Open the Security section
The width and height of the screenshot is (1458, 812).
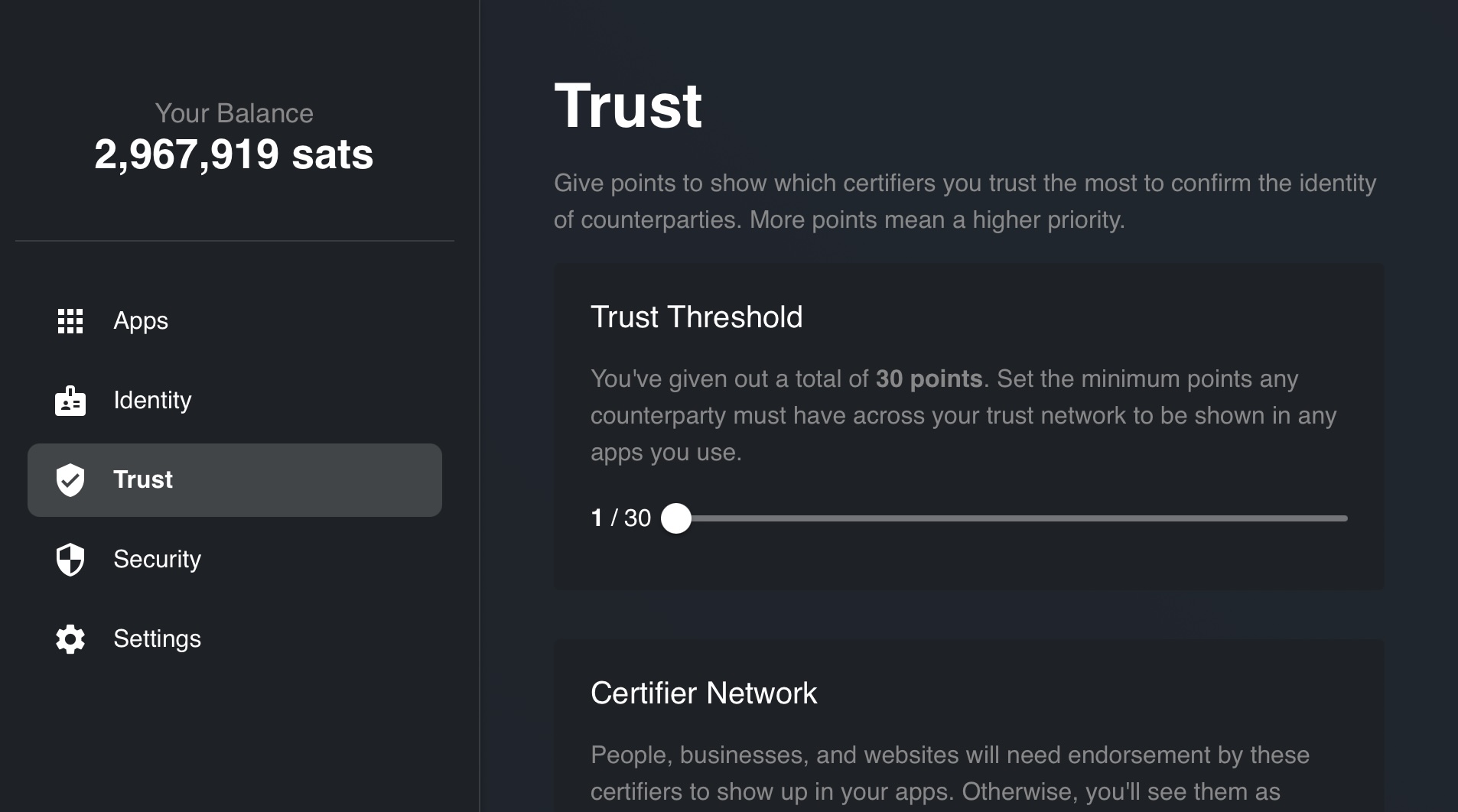[x=157, y=560]
